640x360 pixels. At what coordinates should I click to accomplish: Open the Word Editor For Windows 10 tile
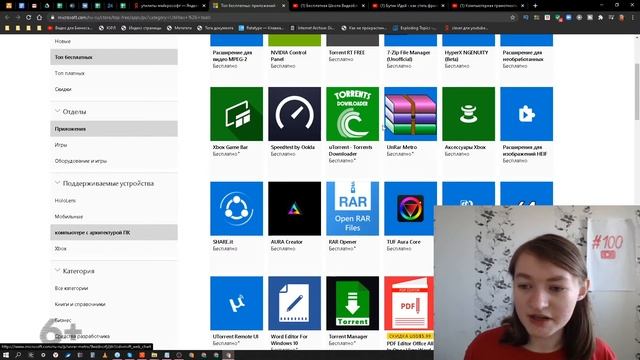pos(294,303)
